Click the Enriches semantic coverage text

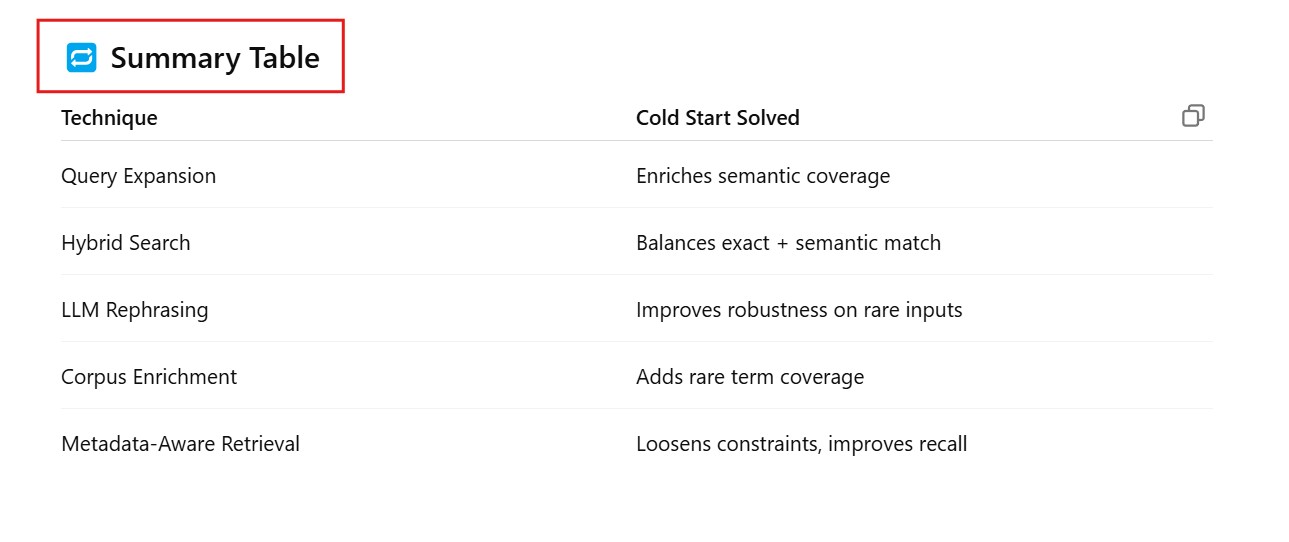click(762, 176)
